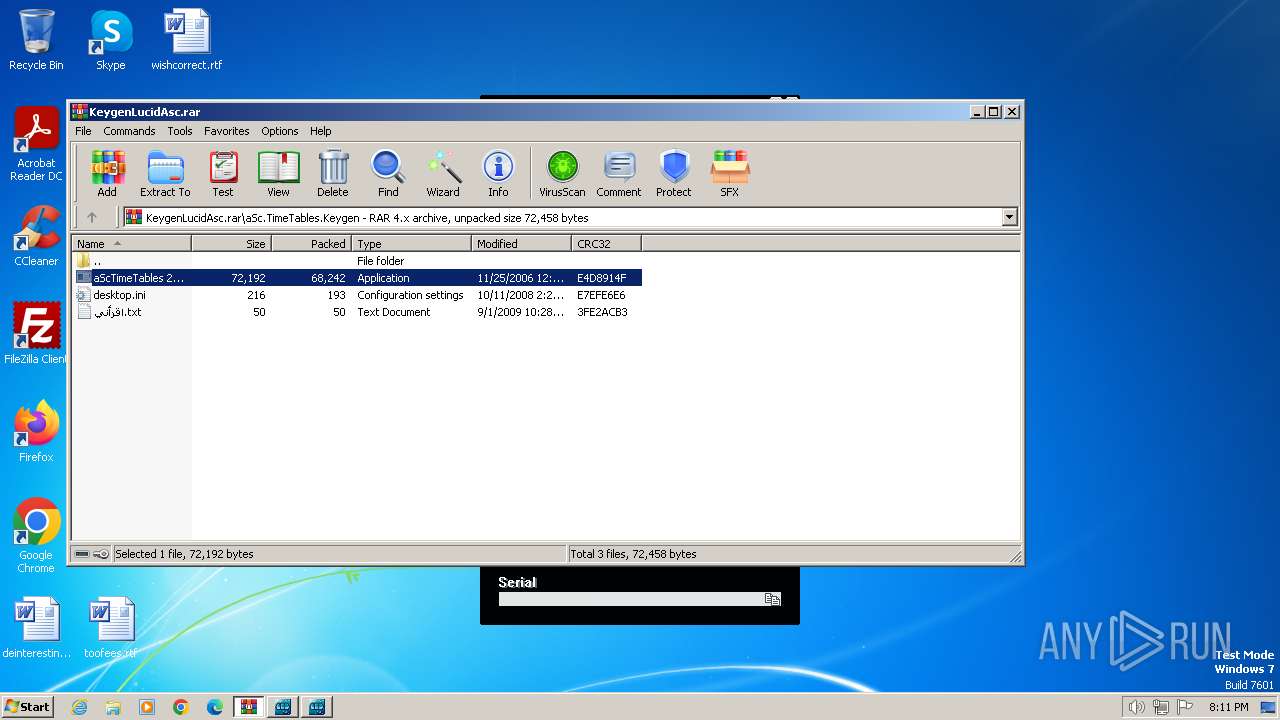Sort by the CRC32 column header
Image resolution: width=1280 pixels, height=720 pixels.
pyautogui.click(x=606, y=244)
